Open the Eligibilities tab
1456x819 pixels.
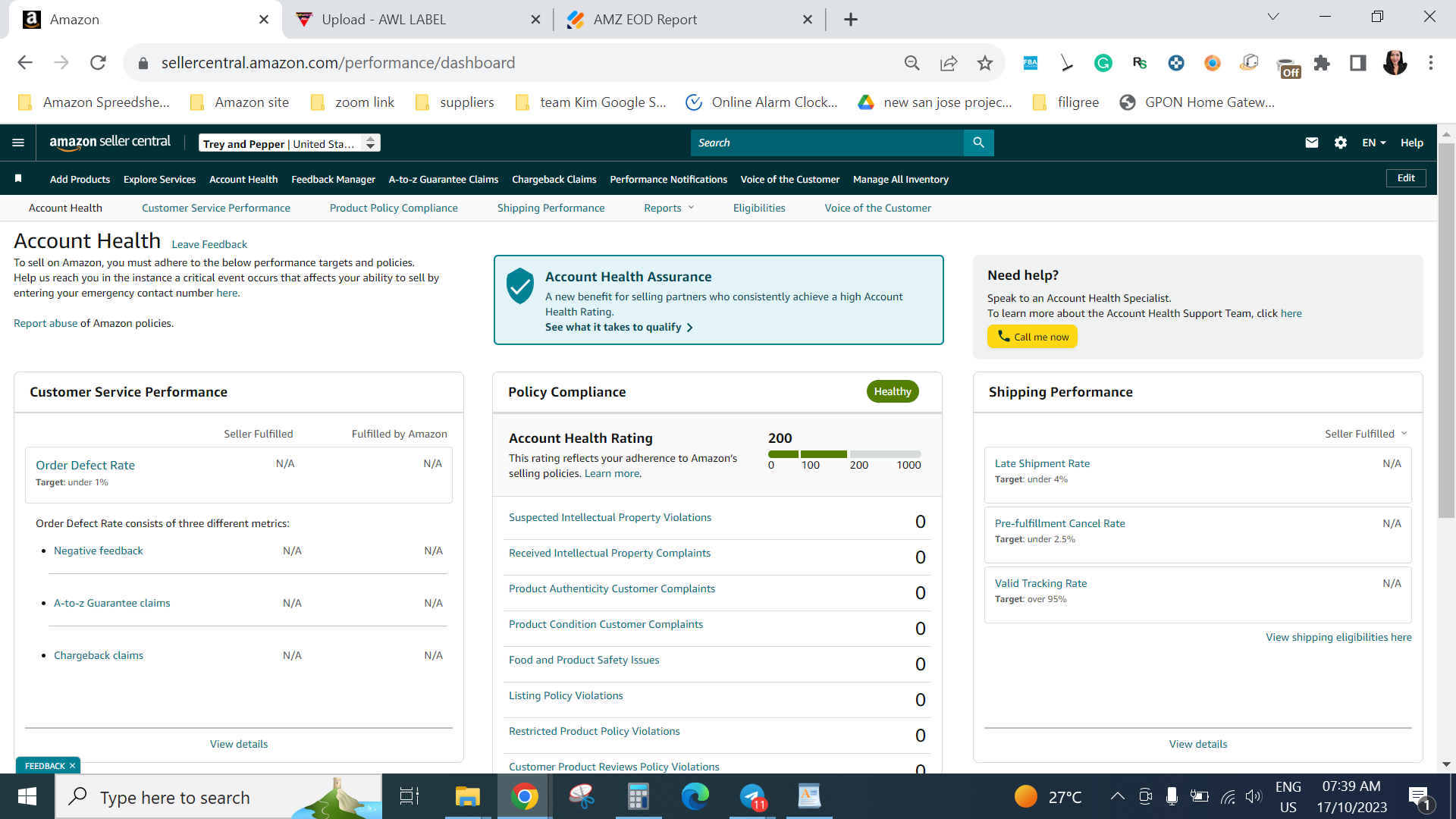pyautogui.click(x=759, y=208)
